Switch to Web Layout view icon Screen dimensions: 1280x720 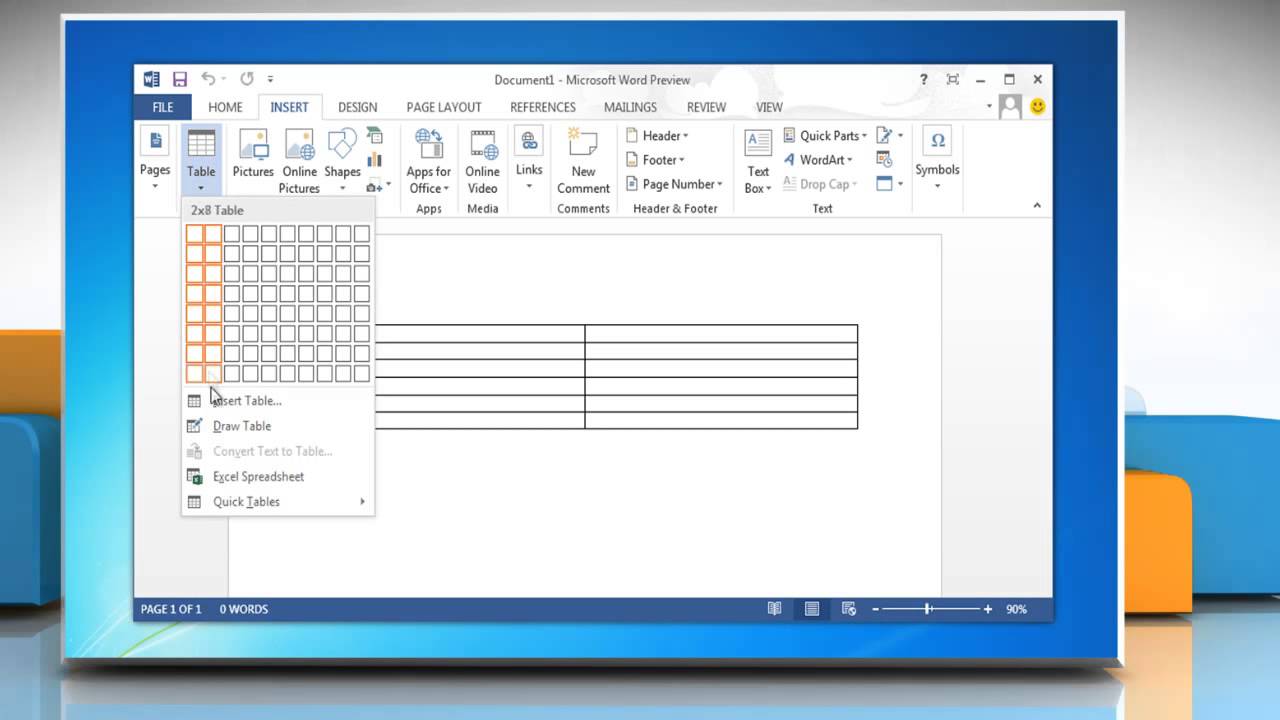[x=849, y=609]
